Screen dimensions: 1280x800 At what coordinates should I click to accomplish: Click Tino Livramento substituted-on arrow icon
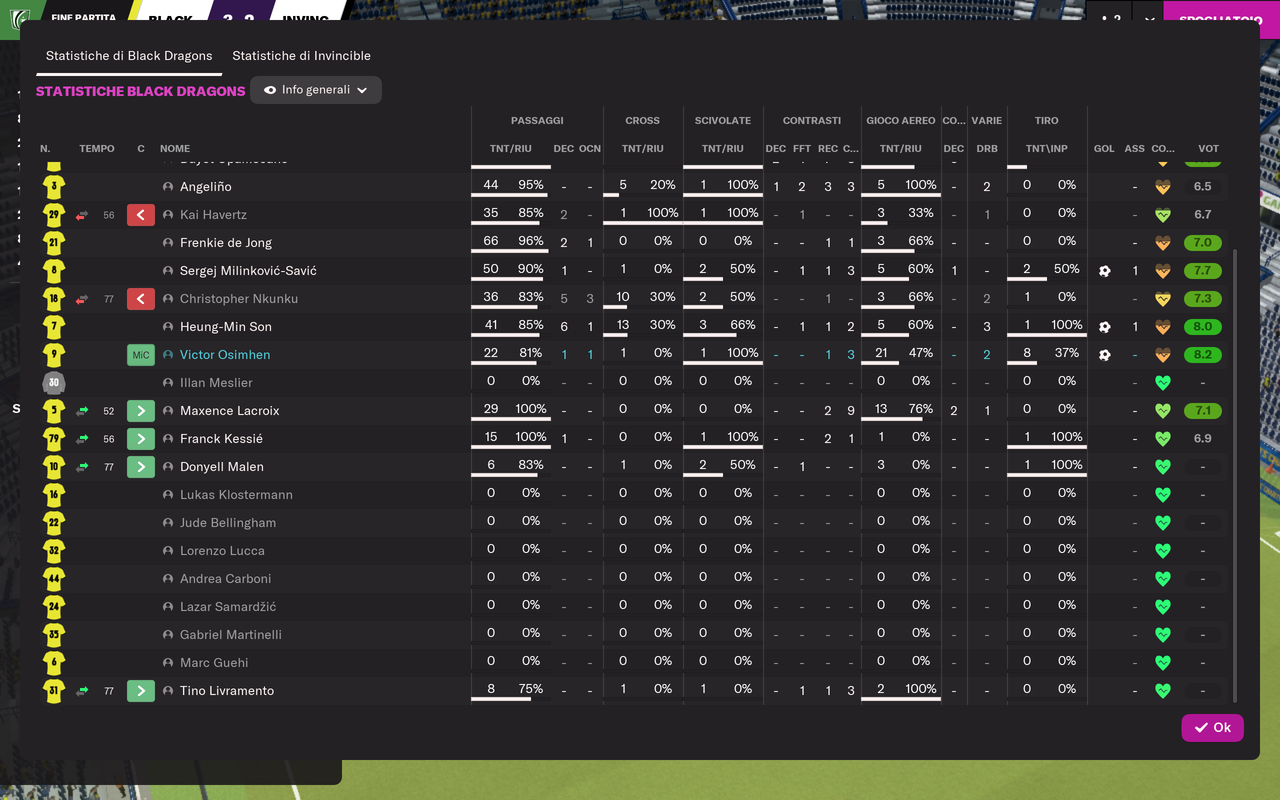pos(141,691)
